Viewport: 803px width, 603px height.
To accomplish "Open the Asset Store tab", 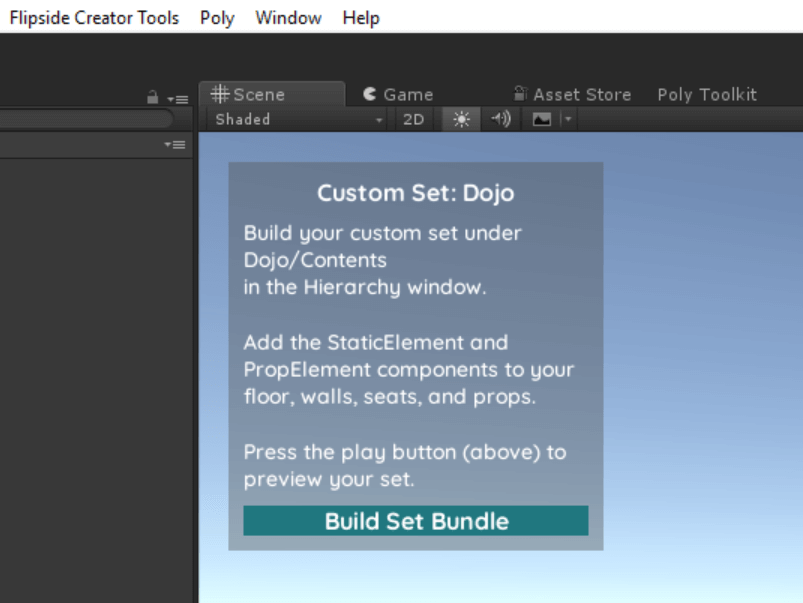I will 572,94.
